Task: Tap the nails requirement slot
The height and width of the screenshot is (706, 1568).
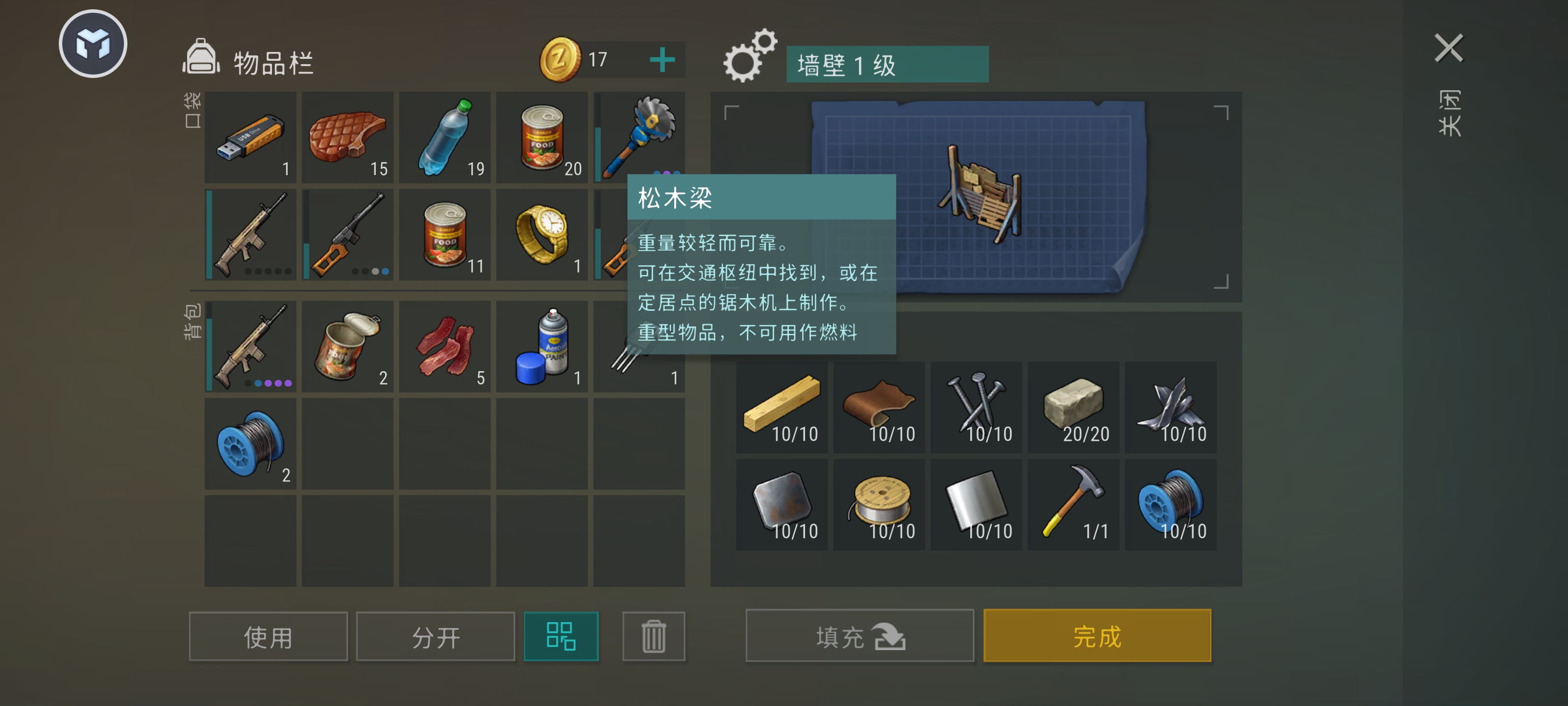Action: [977, 407]
